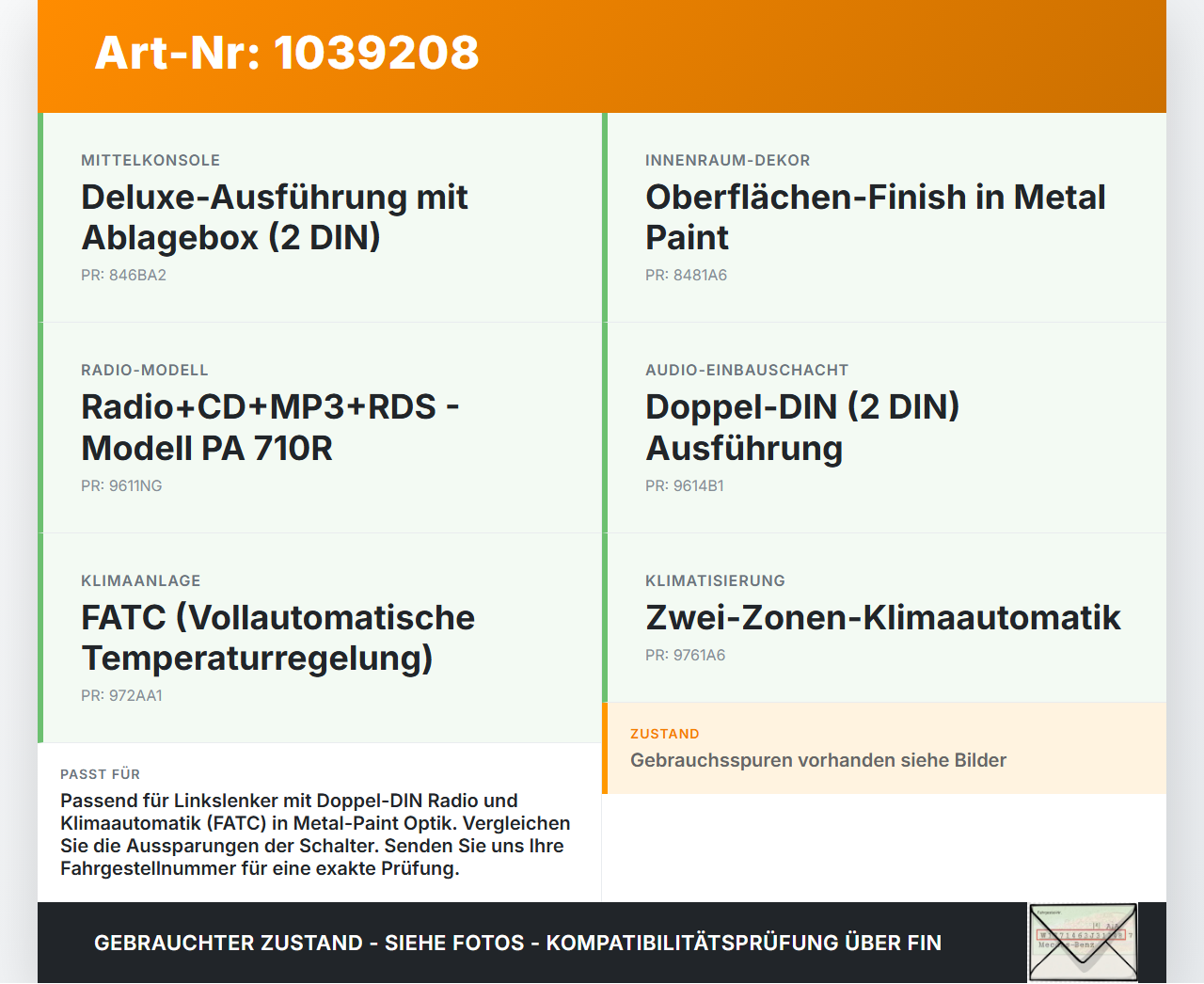Screen dimensions: 1204x984
Task: Click the 'PR: 846BA2' code
Action: 123,276
